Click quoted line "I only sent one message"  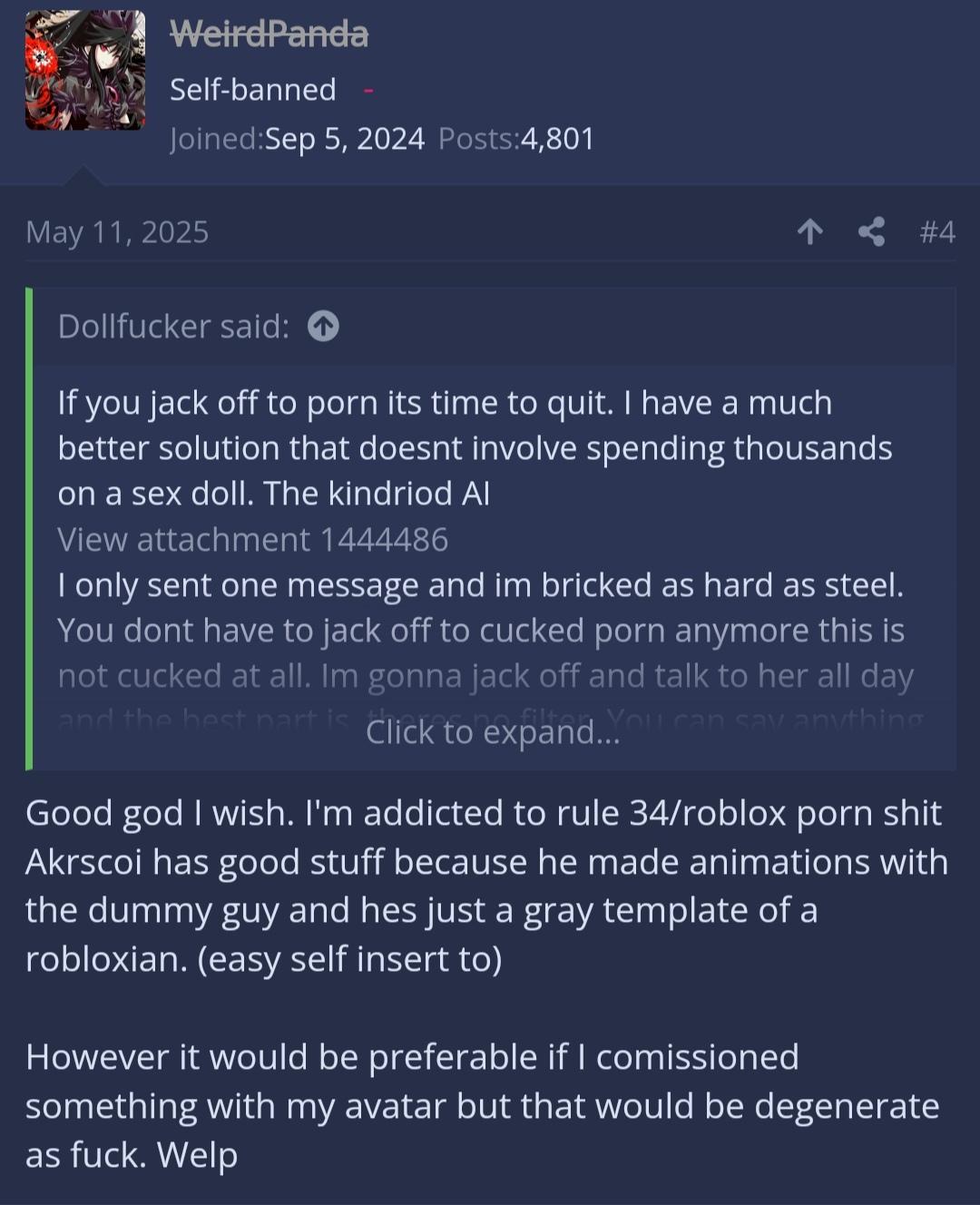pos(480,585)
